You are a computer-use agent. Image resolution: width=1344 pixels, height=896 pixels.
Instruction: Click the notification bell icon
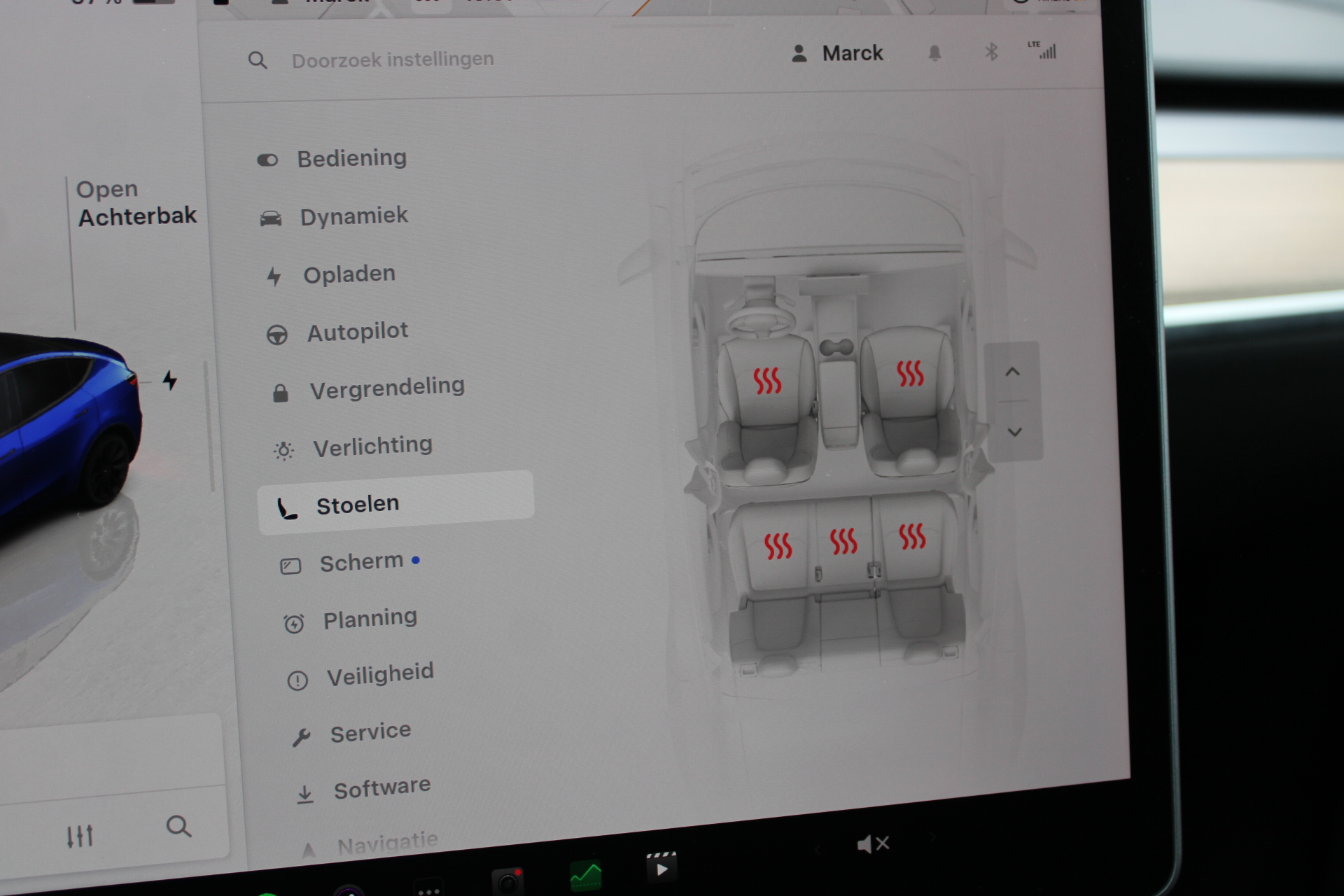coord(934,53)
